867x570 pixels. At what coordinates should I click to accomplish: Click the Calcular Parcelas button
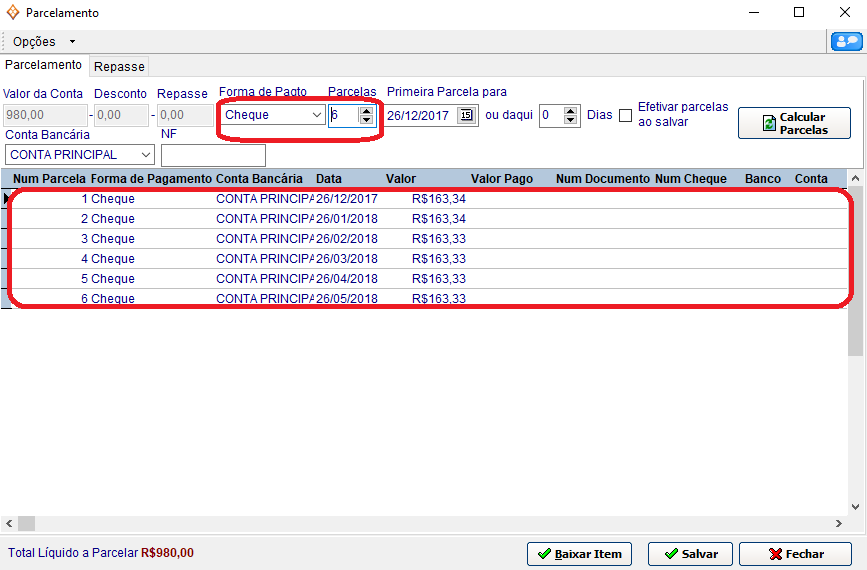(794, 123)
